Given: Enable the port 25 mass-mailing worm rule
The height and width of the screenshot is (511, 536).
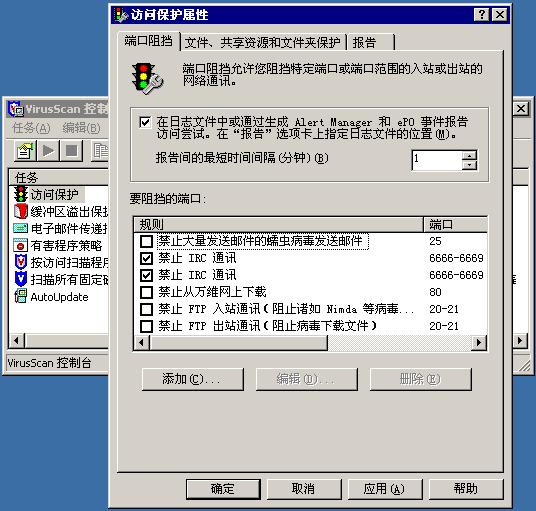Looking at the screenshot, I should pos(146,241).
